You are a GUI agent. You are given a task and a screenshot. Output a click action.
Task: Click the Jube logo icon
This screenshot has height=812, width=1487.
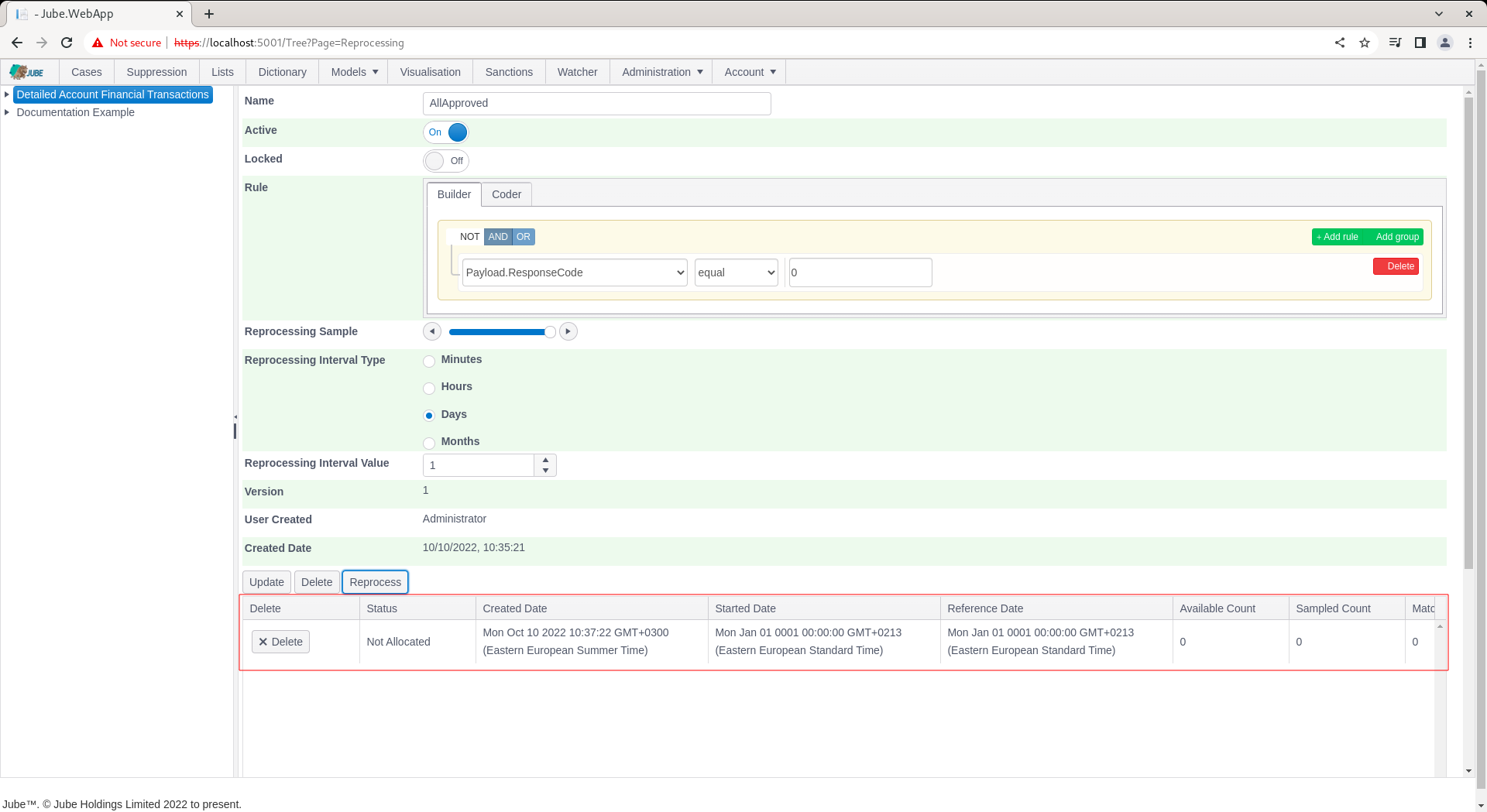click(x=27, y=72)
